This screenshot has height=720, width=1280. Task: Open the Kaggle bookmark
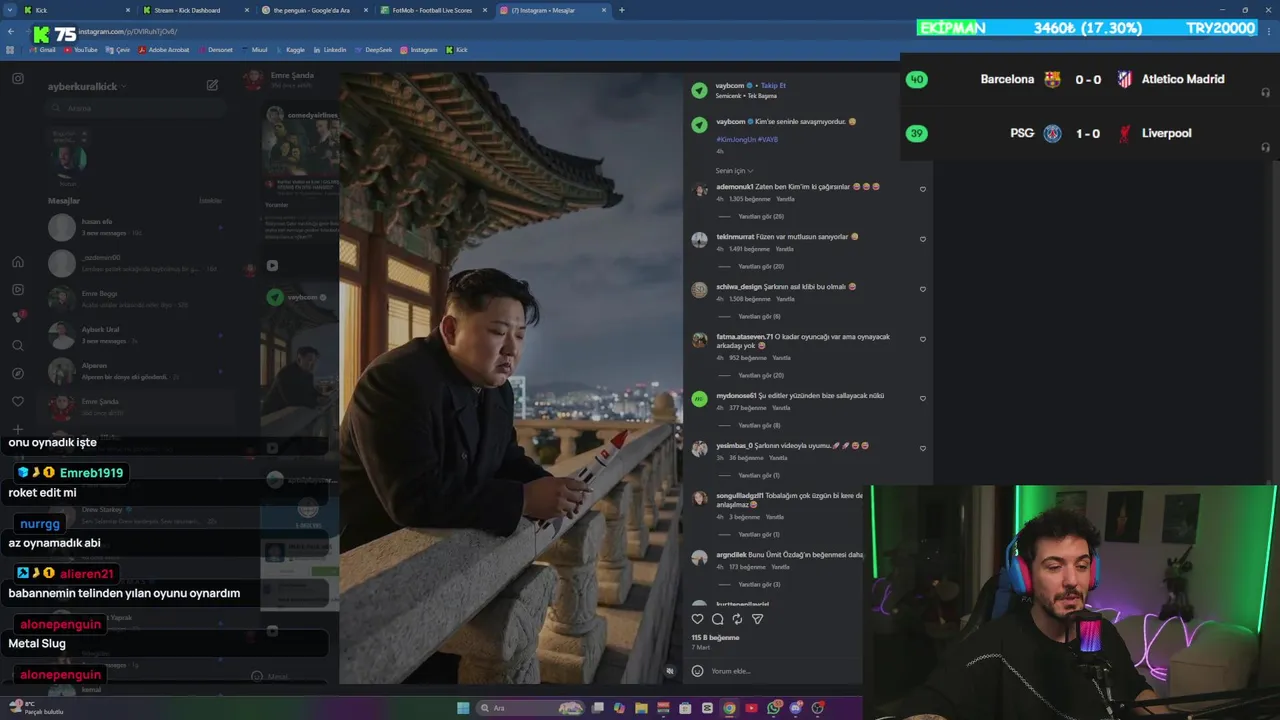tap(290, 50)
